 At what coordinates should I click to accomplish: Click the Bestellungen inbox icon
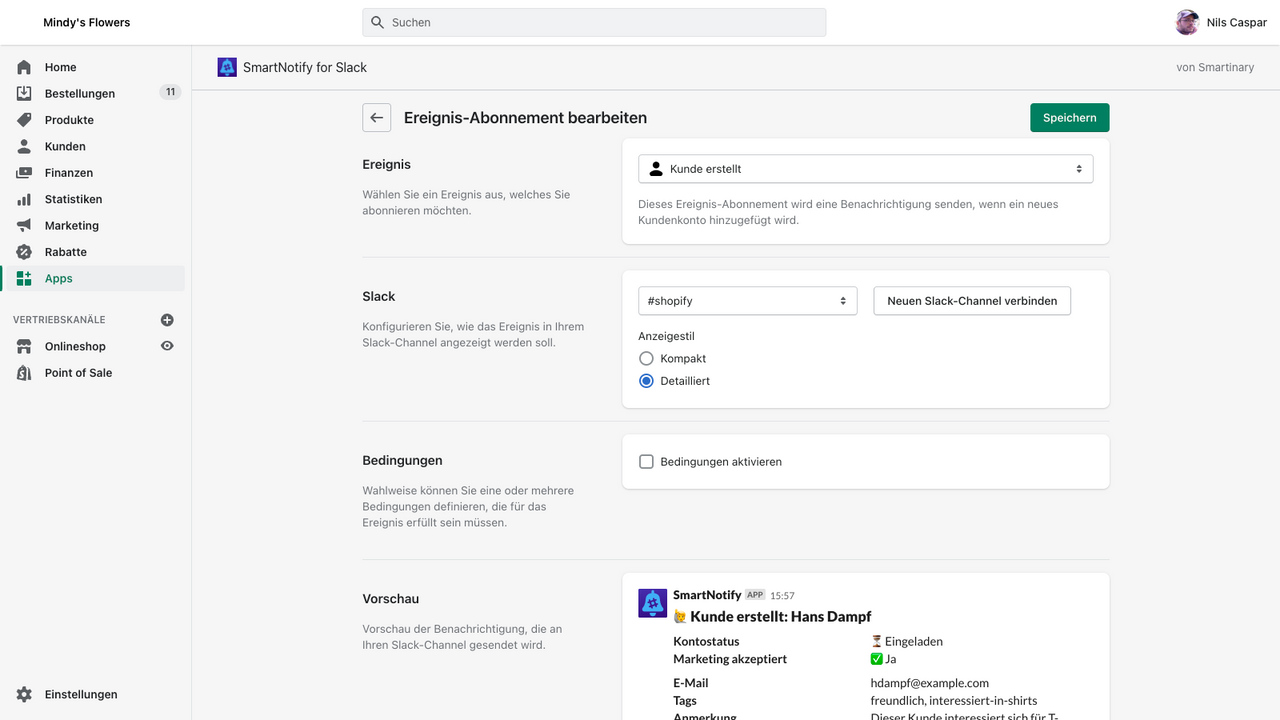click(x=24, y=93)
